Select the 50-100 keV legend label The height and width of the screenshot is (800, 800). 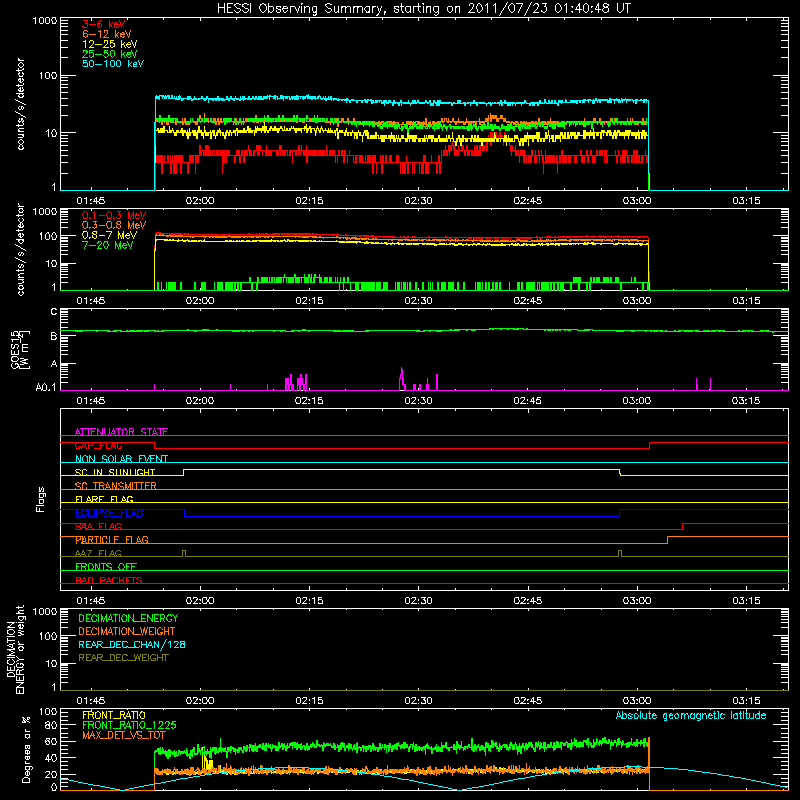point(113,64)
